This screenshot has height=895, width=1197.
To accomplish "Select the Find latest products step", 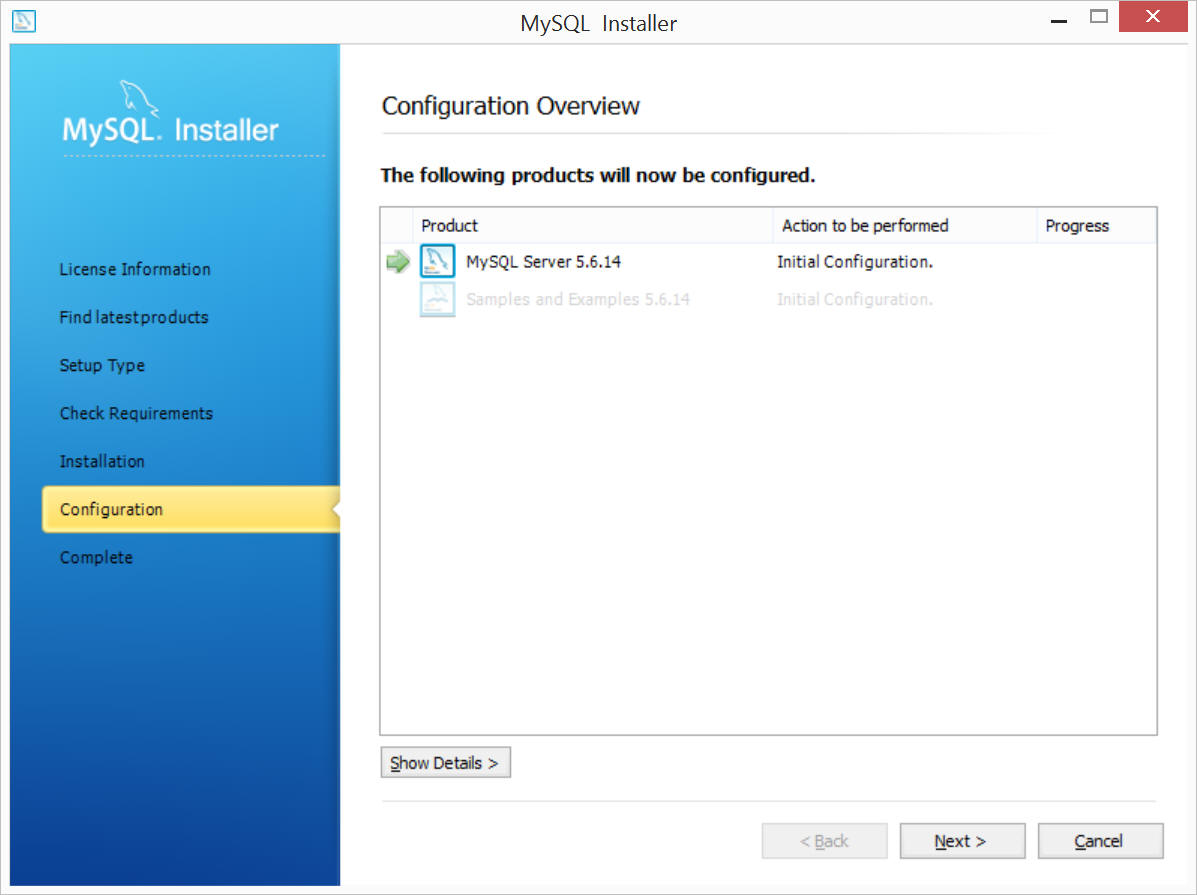I will 134,318.
